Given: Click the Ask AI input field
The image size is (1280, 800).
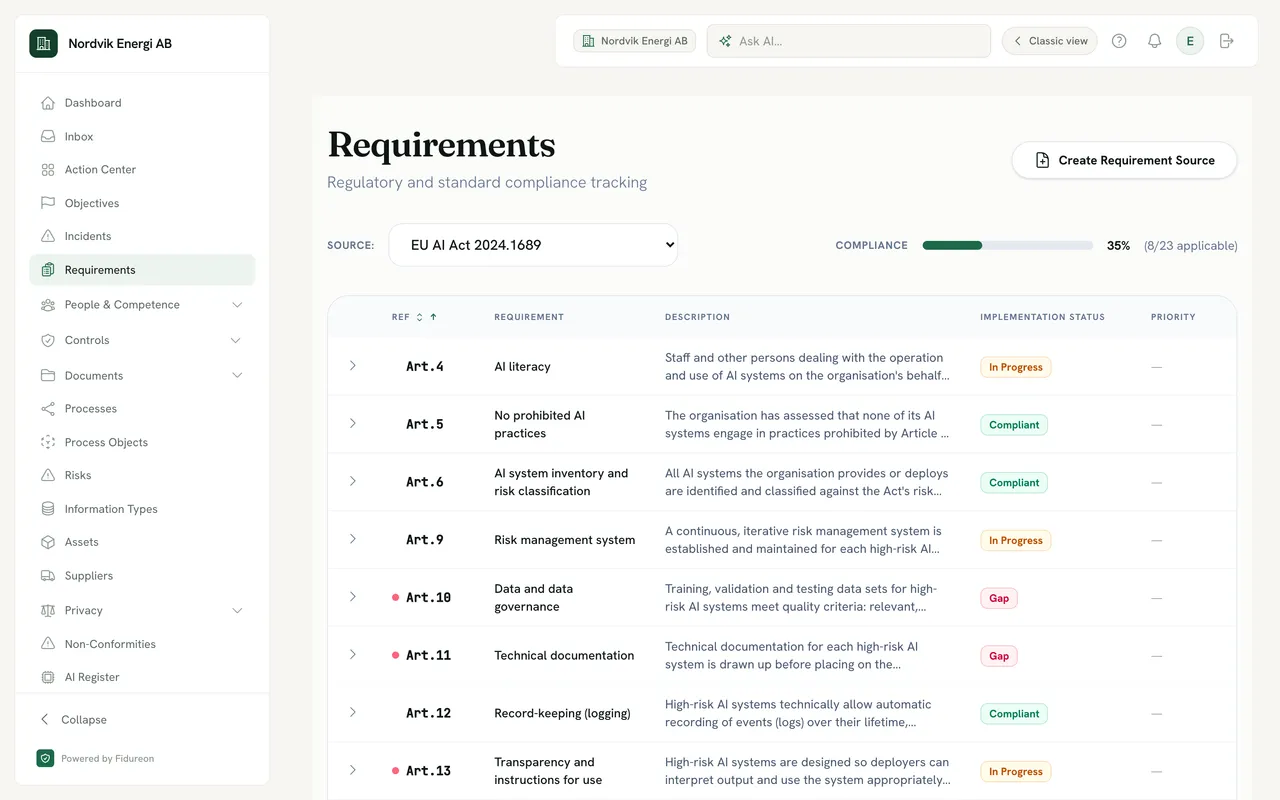Looking at the screenshot, I should 849,41.
